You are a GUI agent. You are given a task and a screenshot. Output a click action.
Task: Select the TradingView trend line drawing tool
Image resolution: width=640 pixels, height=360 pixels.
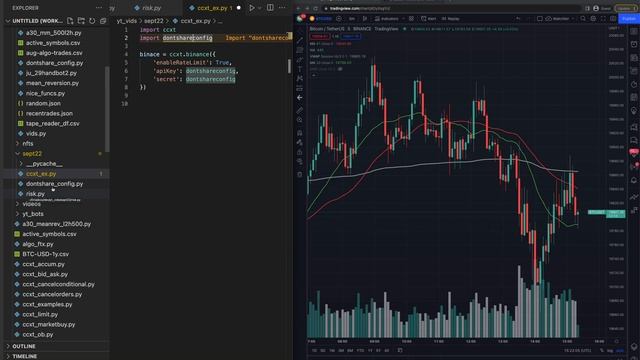300,40
